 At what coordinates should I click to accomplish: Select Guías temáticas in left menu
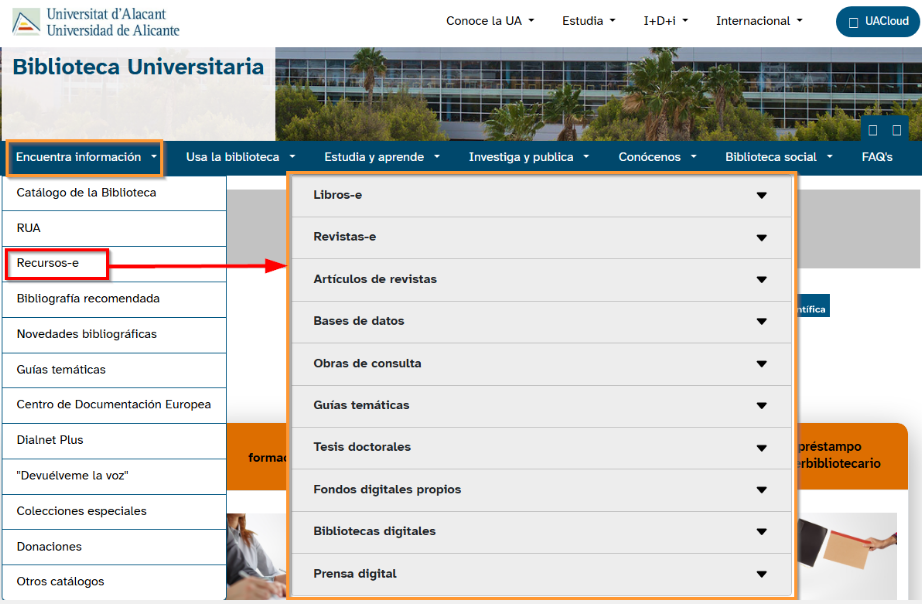(x=114, y=370)
